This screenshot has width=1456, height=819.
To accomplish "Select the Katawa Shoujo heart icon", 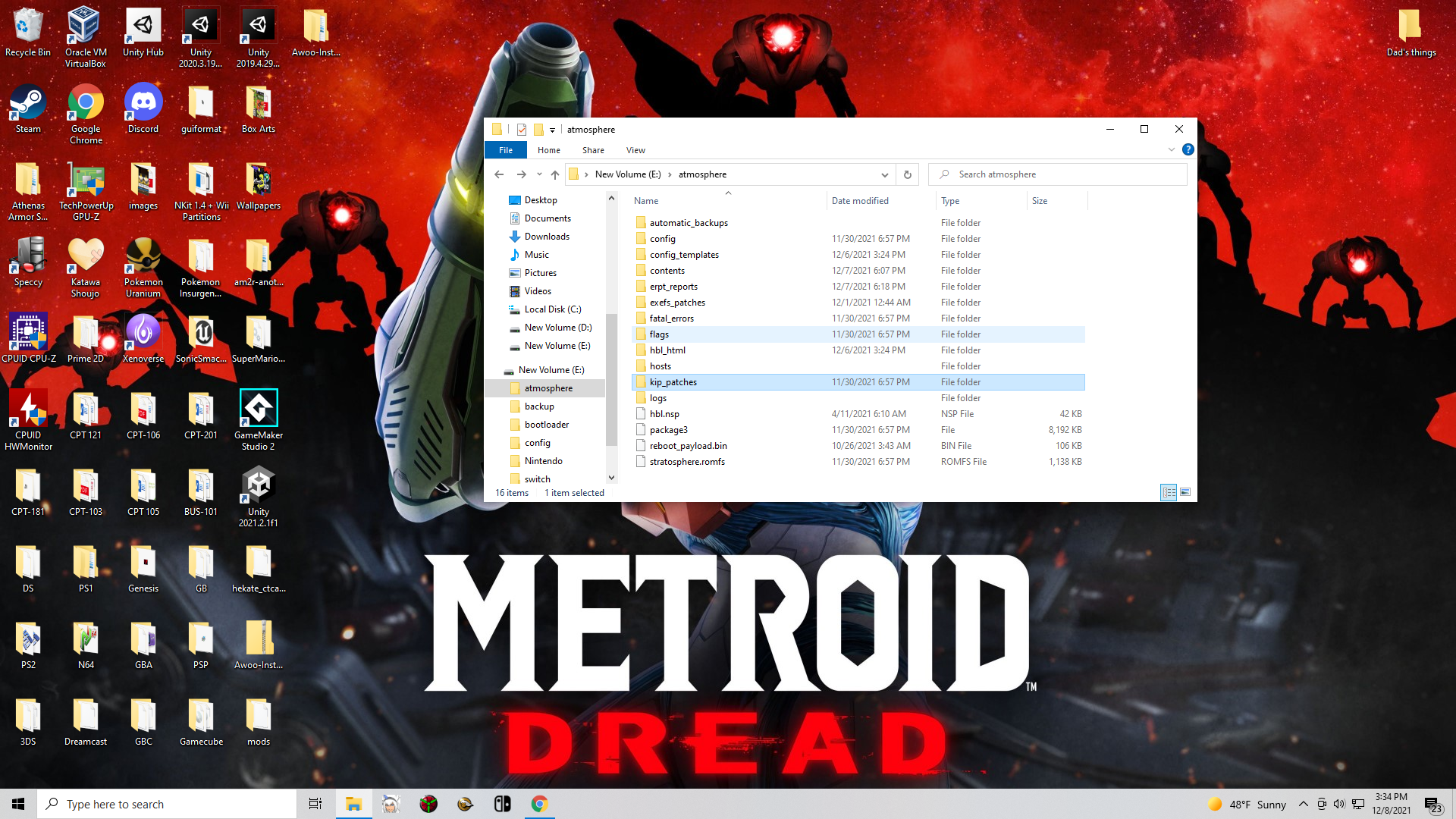I will 86,268.
